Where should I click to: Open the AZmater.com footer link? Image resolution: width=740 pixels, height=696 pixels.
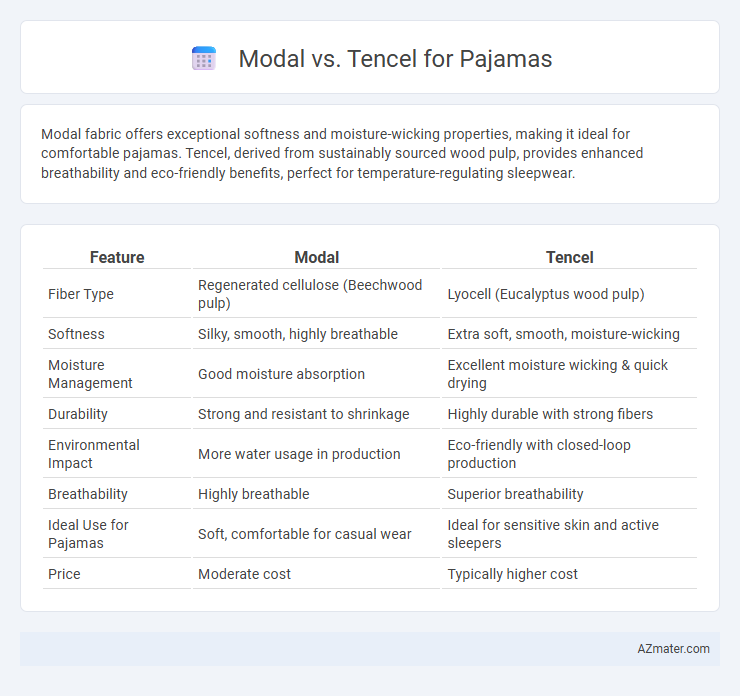click(x=673, y=649)
